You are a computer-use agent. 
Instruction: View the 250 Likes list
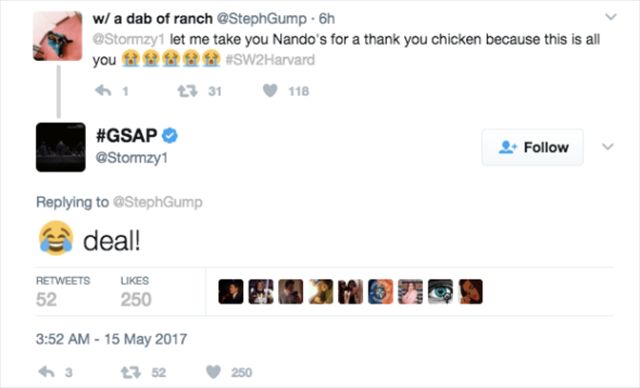click(x=136, y=292)
